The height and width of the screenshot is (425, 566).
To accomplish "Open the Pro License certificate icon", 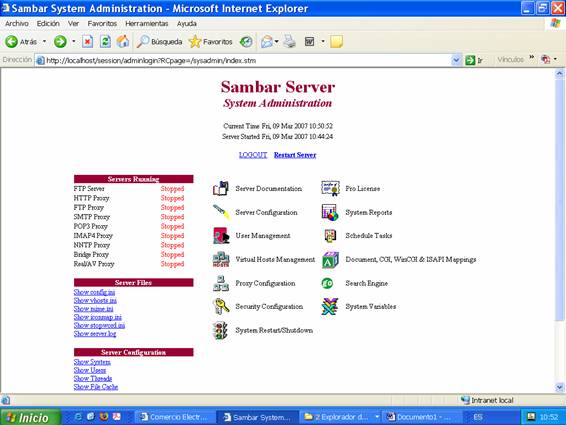I will (330, 188).
